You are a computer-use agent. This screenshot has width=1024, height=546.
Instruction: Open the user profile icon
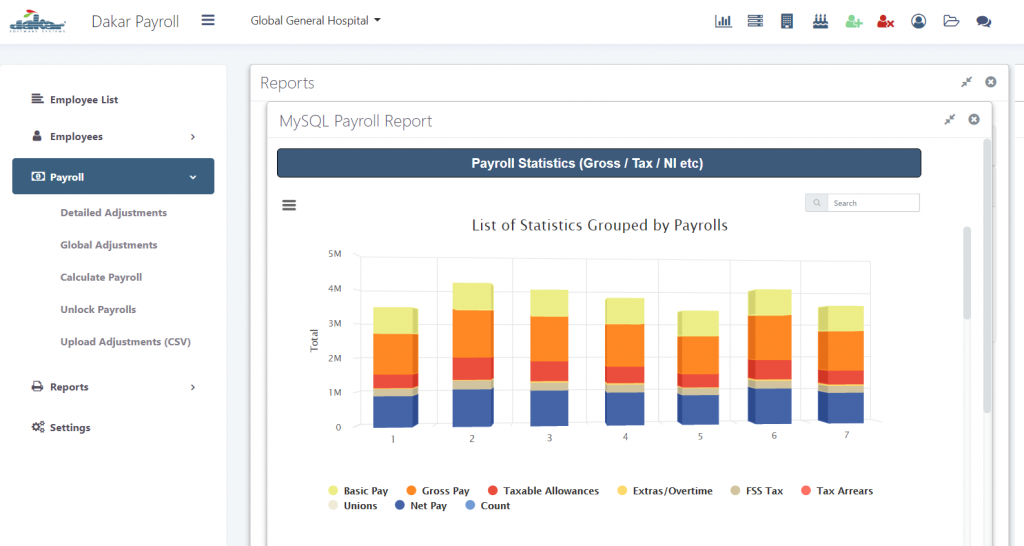point(919,21)
